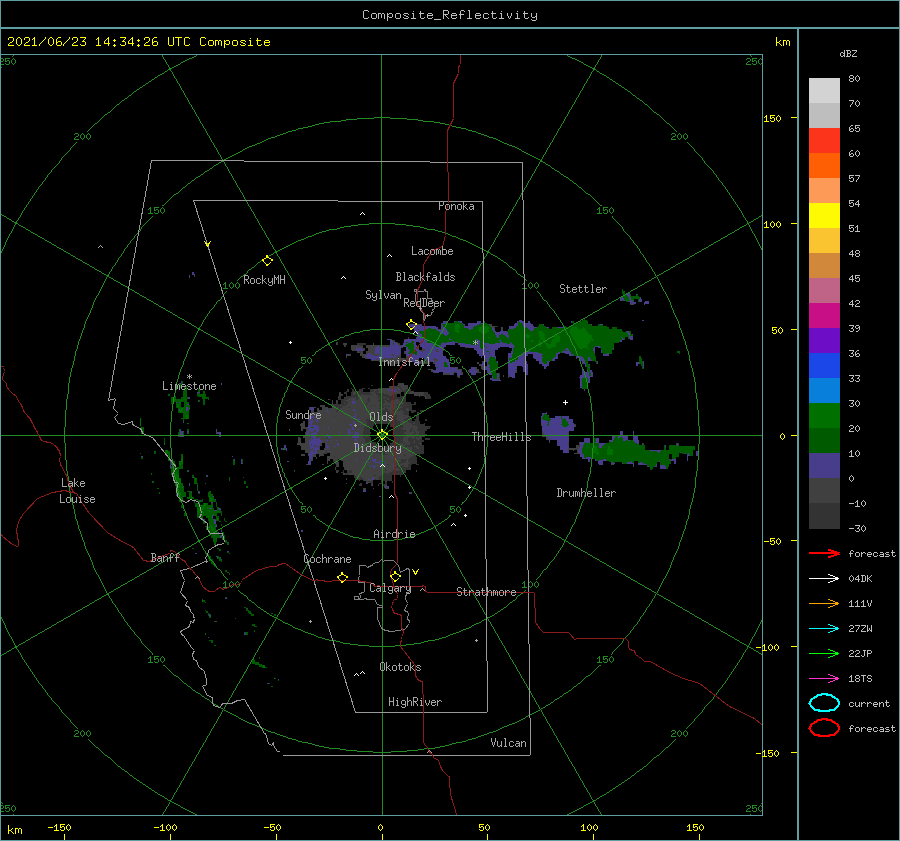Click the Okotoks label
Image resolution: width=900 pixels, height=841 pixels.
(x=400, y=667)
